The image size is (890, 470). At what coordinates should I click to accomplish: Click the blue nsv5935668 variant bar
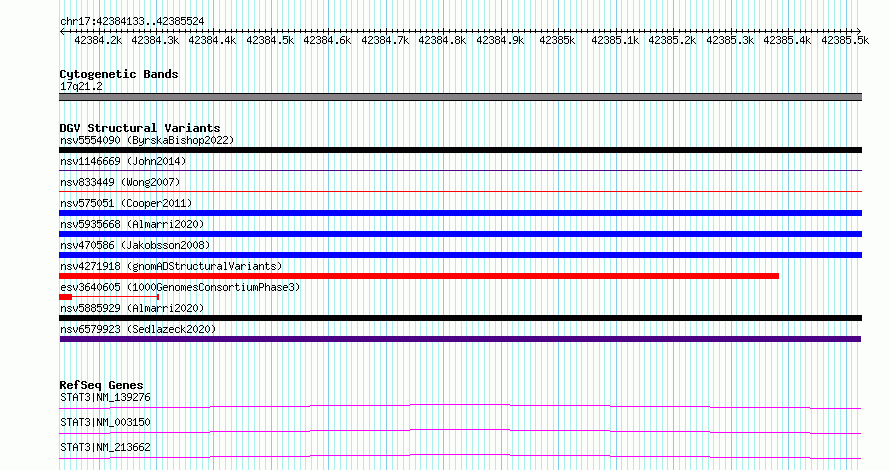pyautogui.click(x=460, y=234)
